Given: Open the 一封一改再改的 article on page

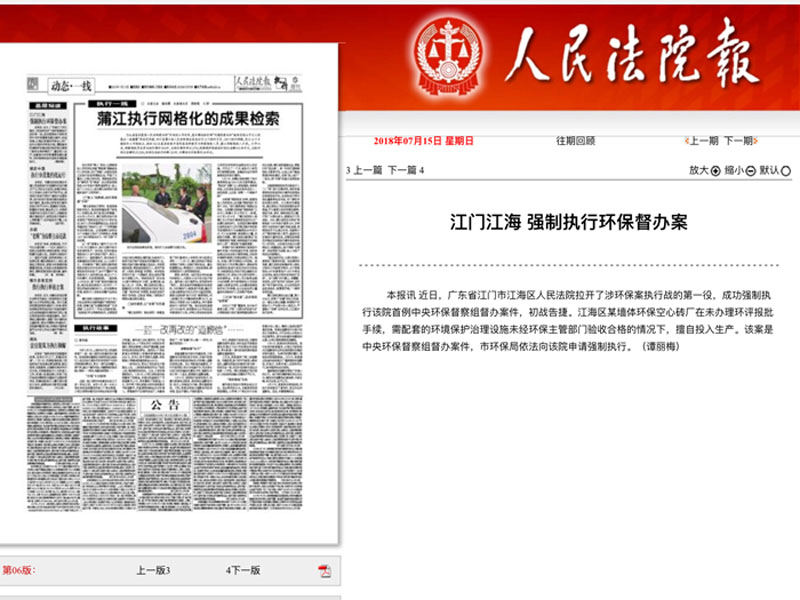Looking at the screenshot, I should coord(189,330).
